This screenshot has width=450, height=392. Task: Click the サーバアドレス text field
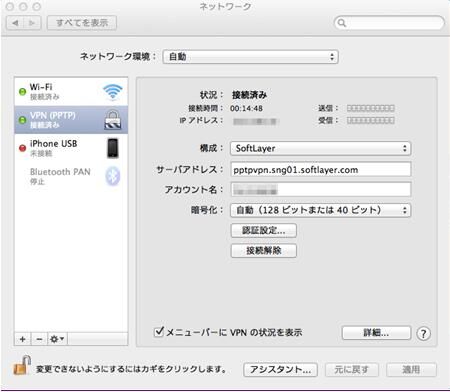tap(320, 170)
